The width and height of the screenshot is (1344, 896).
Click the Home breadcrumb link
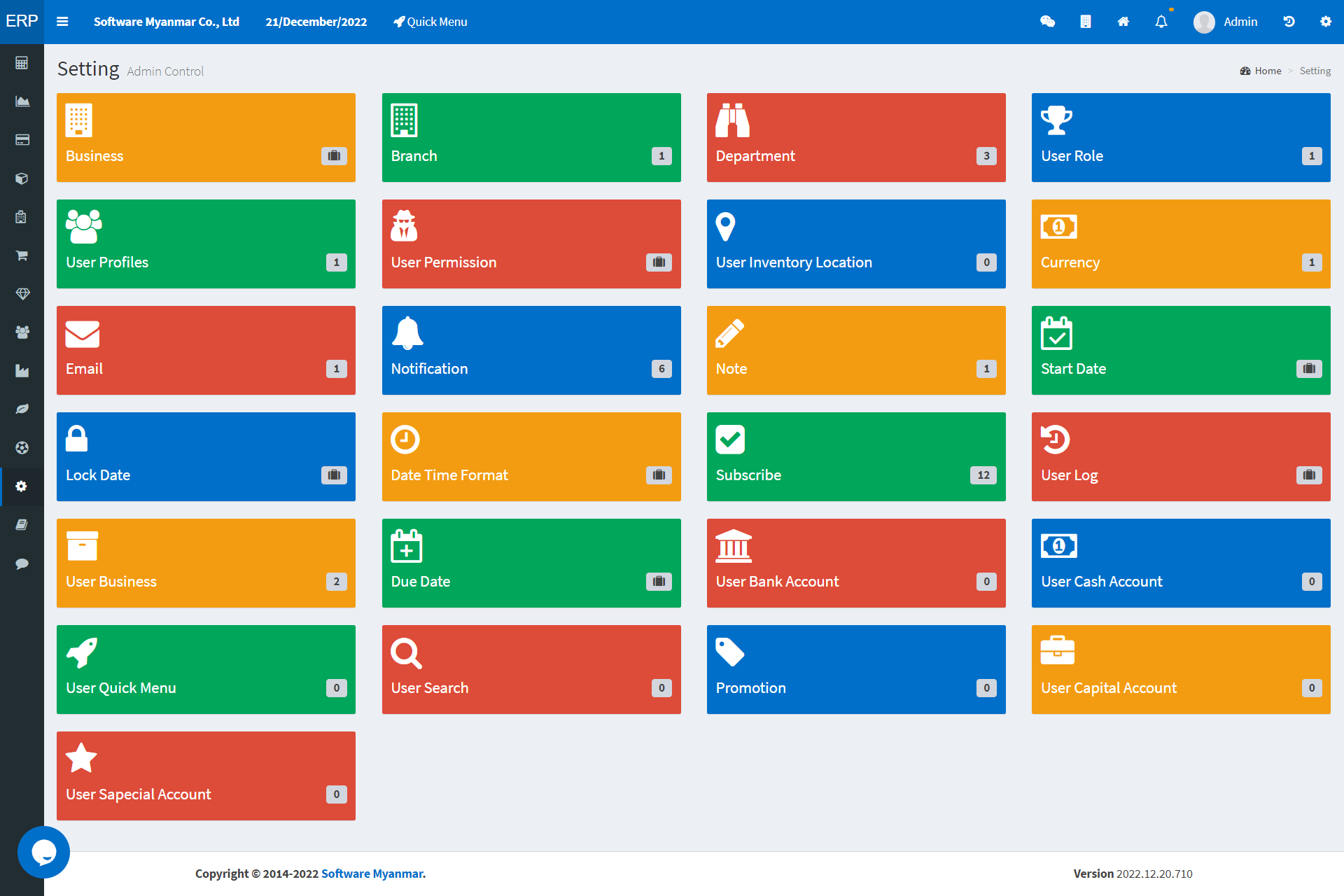(x=1261, y=71)
